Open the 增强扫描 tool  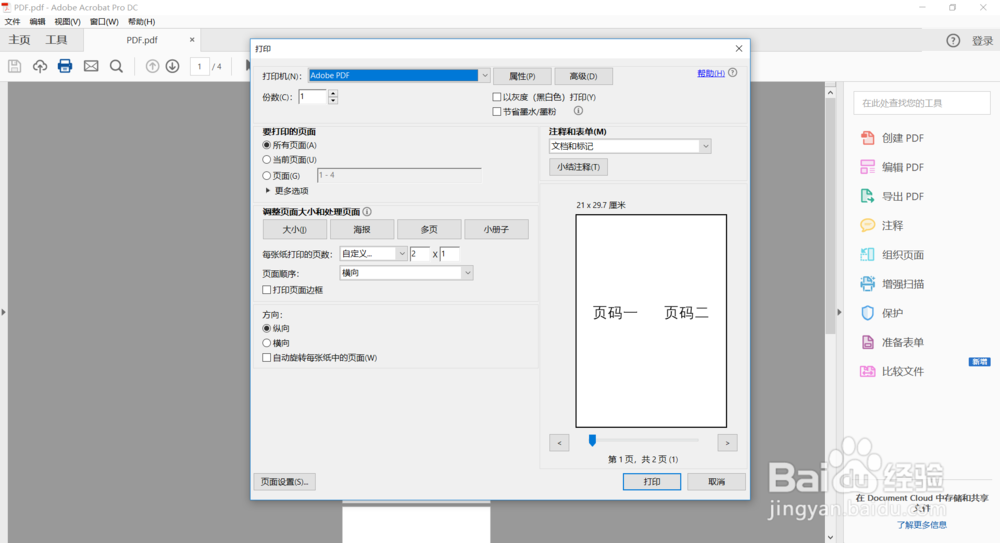892,284
